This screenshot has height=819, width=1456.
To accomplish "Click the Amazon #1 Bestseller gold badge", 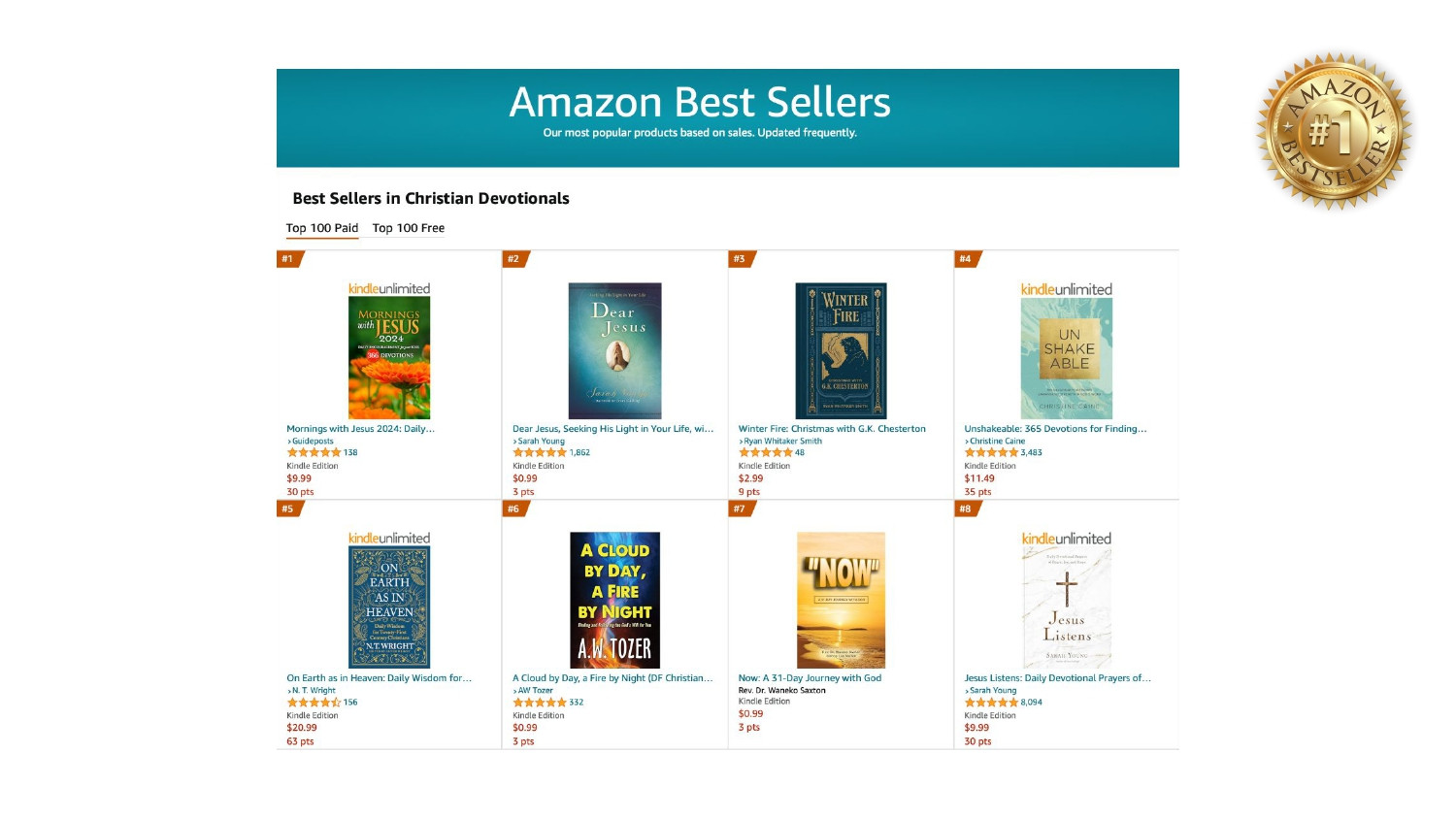I will [x=1335, y=131].
